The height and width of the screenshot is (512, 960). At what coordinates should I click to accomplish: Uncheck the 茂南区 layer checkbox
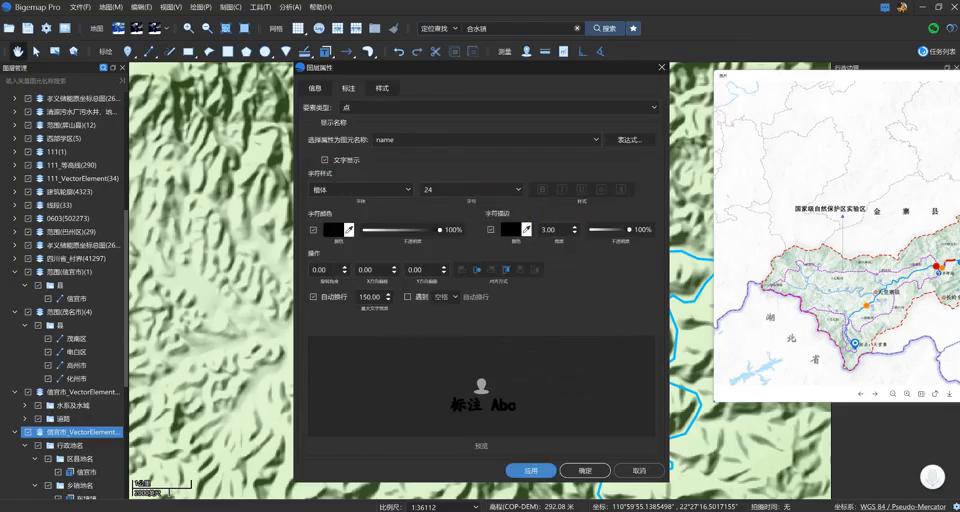pos(47,339)
